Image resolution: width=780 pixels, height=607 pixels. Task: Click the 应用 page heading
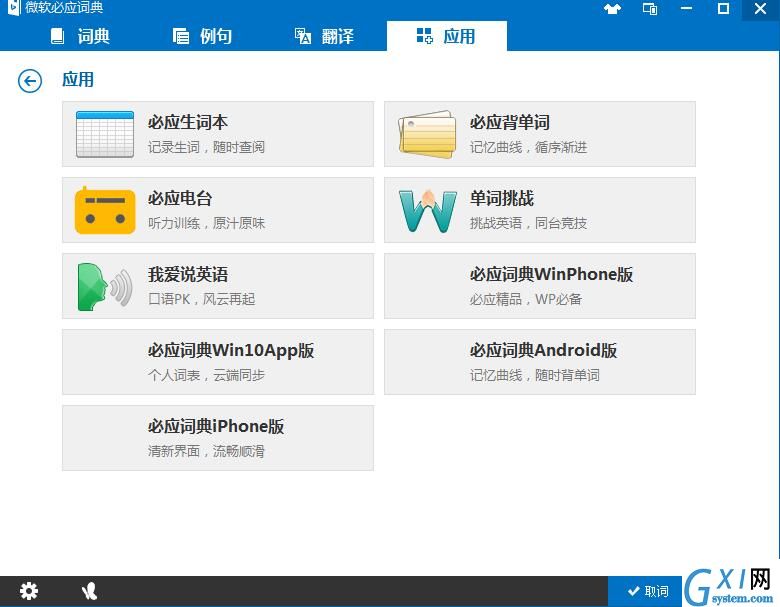[78, 80]
